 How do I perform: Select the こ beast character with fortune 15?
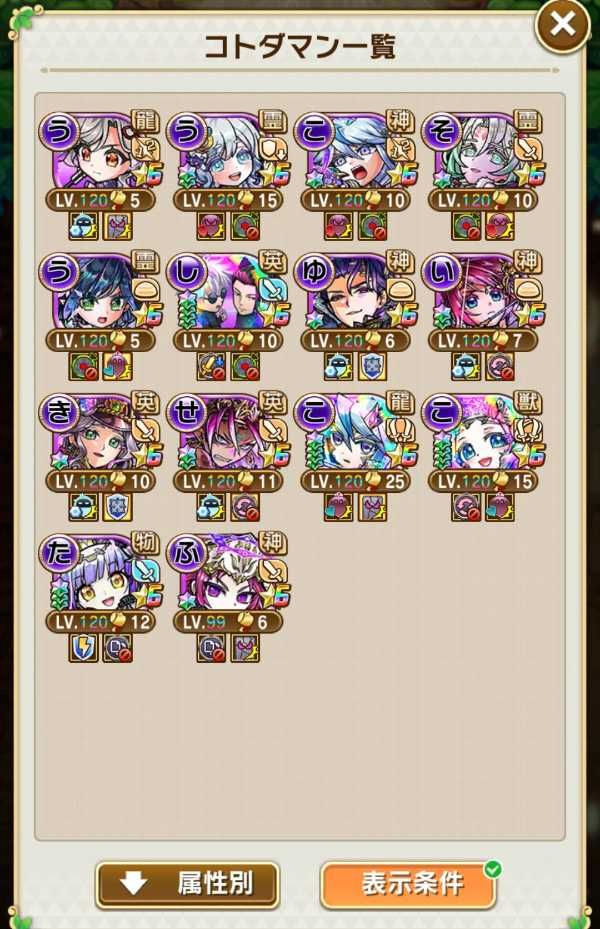[483, 441]
